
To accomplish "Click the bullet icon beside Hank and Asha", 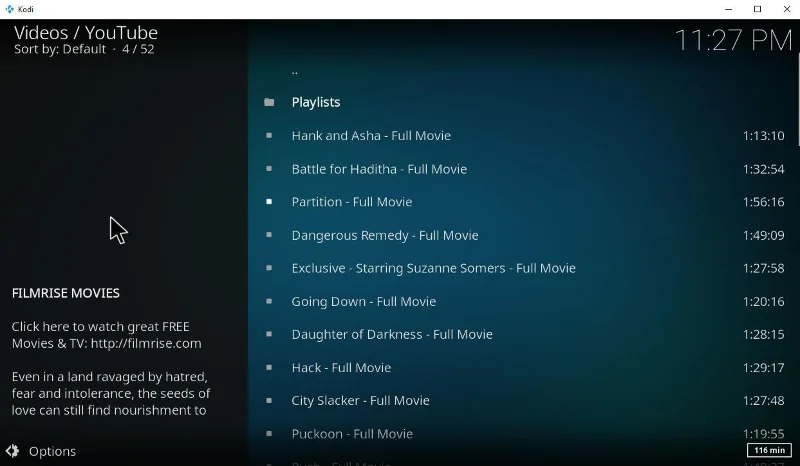I will tap(269, 136).
